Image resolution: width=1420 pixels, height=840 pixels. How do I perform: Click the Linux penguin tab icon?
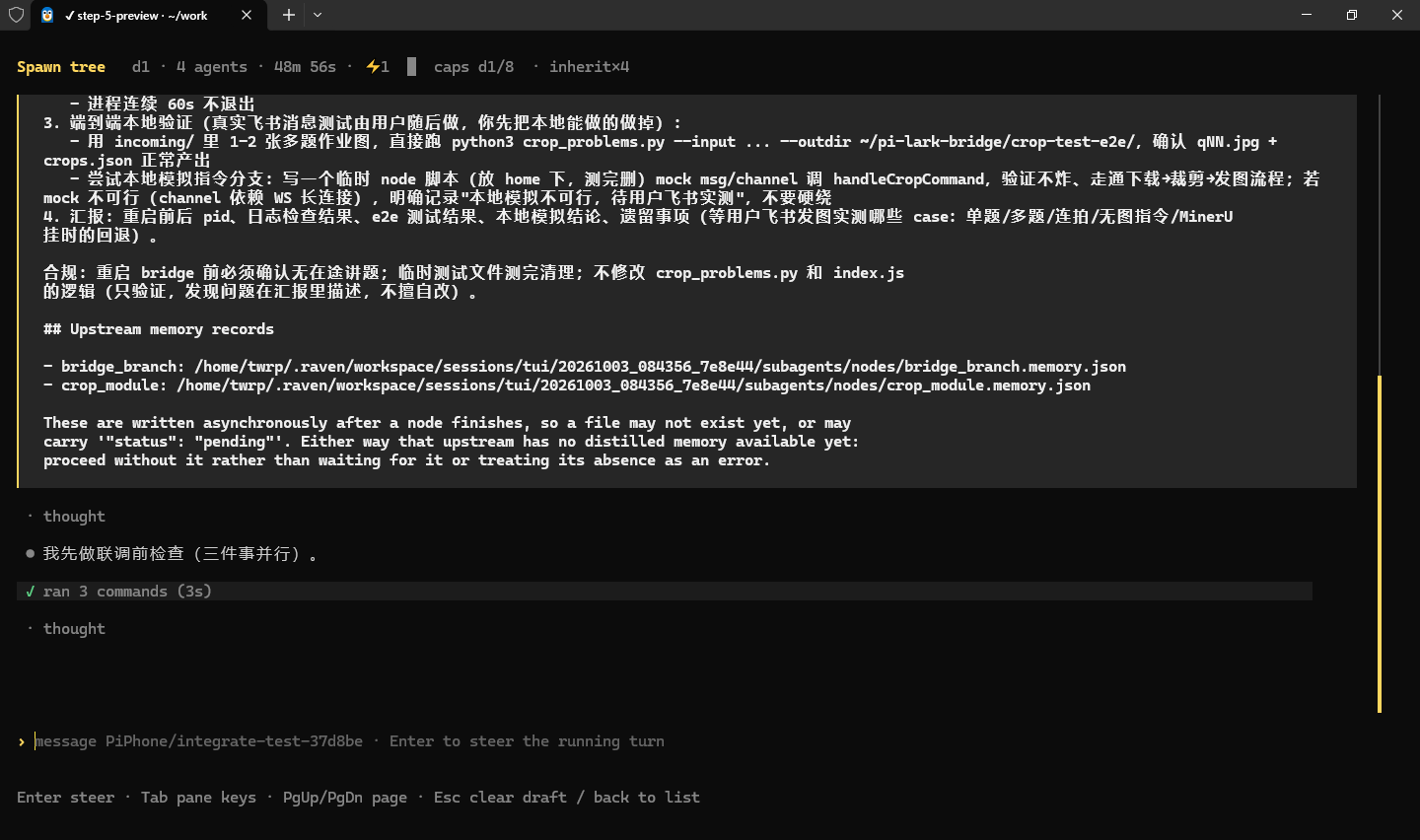tap(47, 15)
